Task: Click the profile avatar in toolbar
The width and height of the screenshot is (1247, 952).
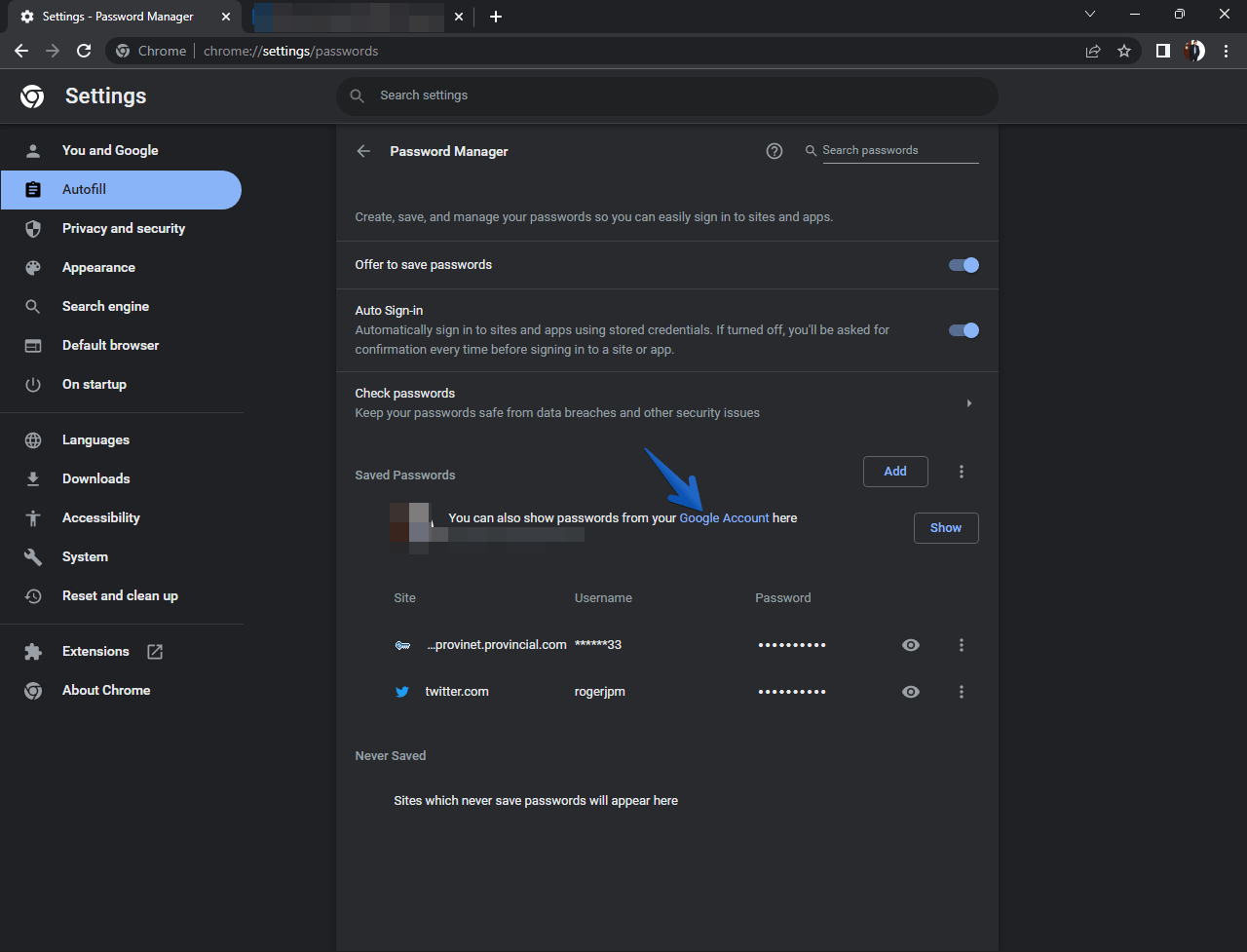Action: [x=1194, y=51]
